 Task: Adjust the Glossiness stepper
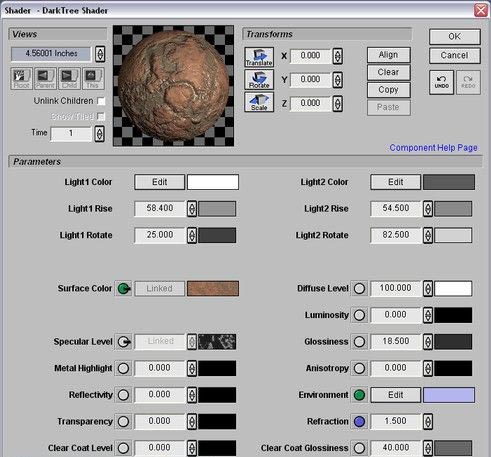point(428,342)
